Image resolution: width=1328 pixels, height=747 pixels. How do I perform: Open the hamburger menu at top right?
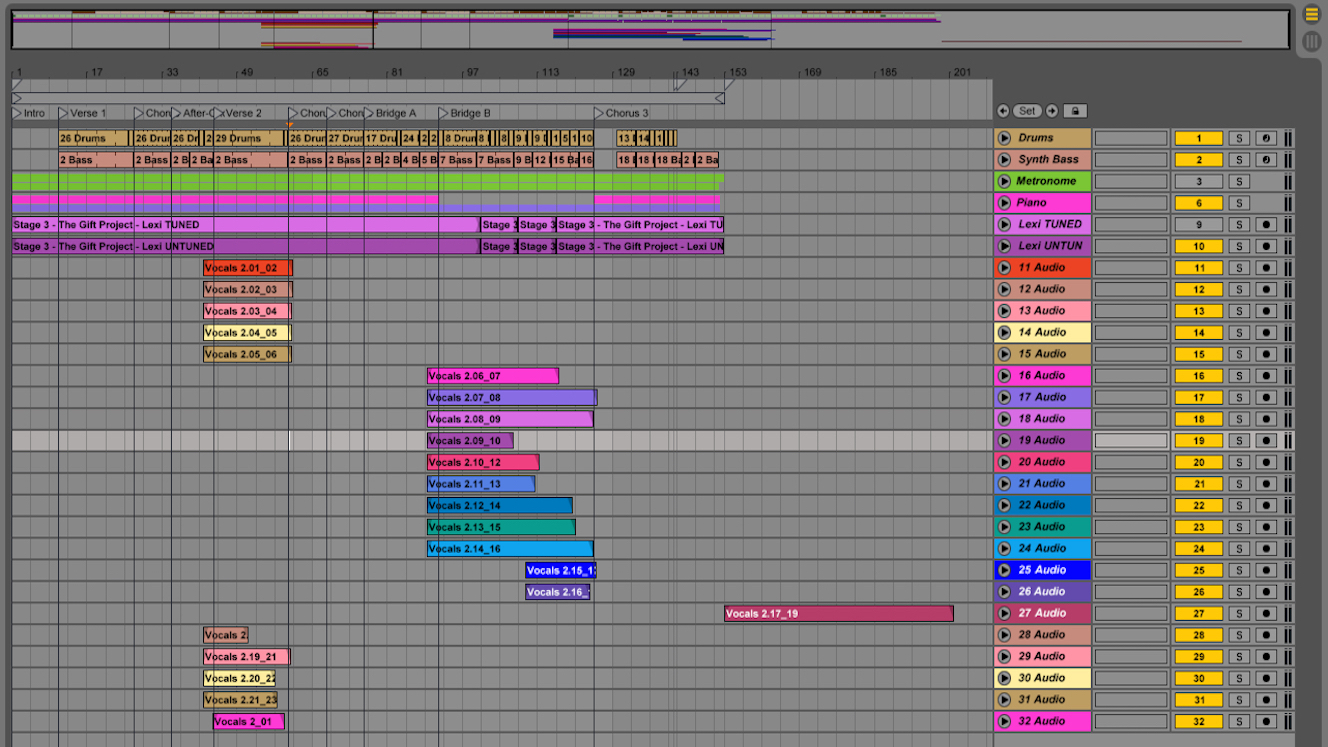click(x=1311, y=14)
